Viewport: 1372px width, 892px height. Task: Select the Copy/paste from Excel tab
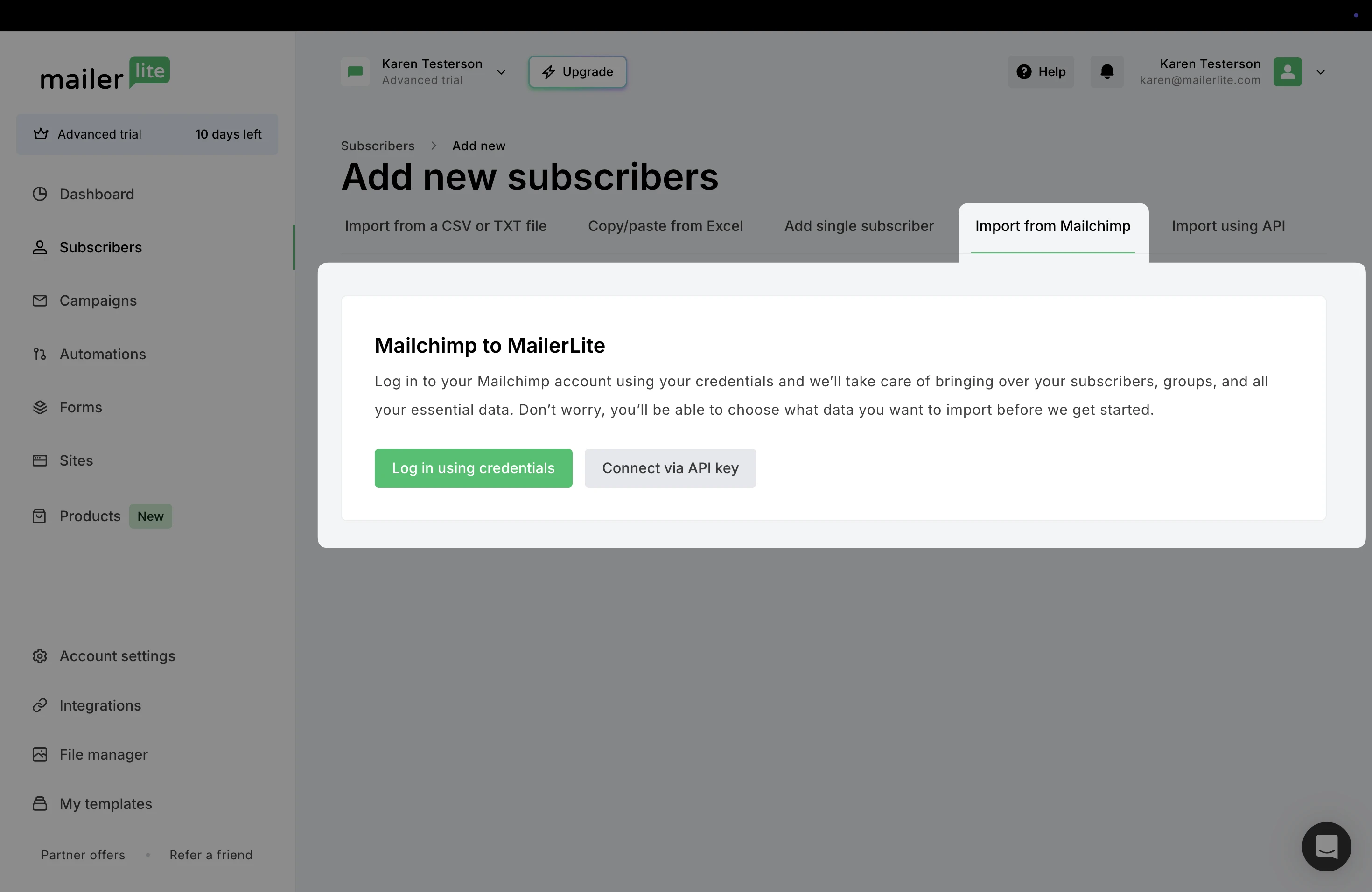pos(665,226)
